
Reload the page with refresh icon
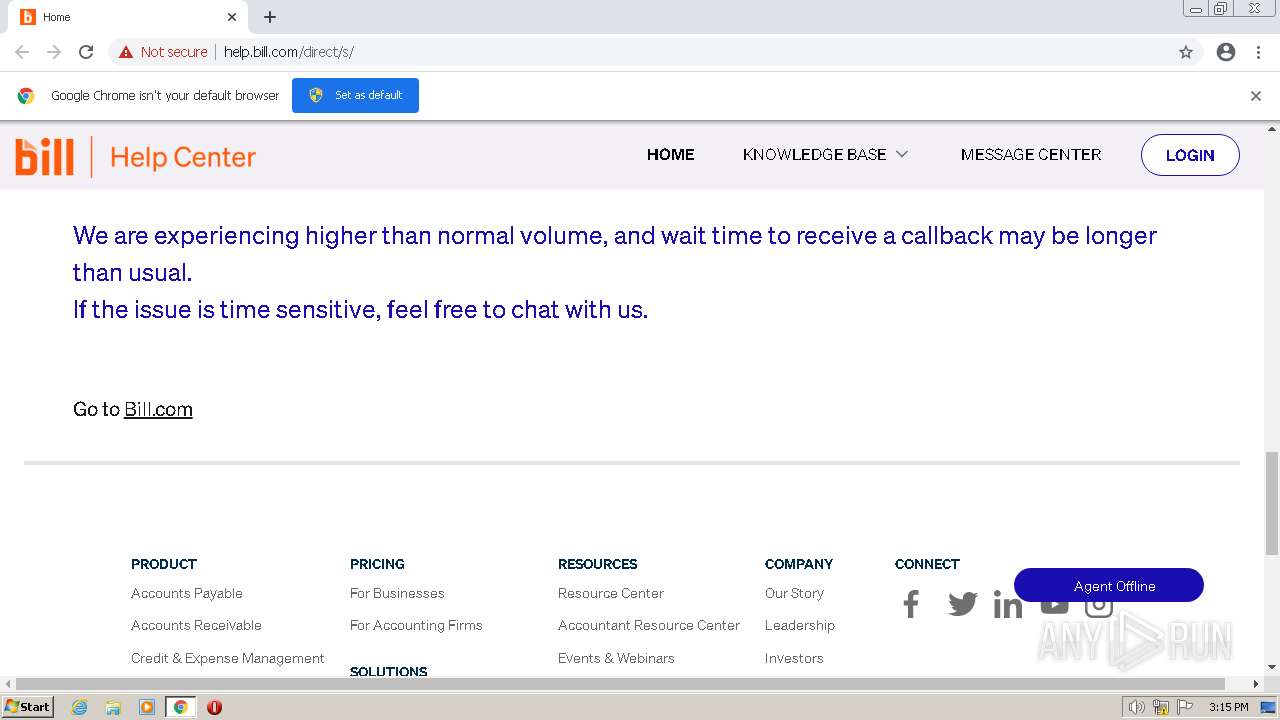pos(86,52)
